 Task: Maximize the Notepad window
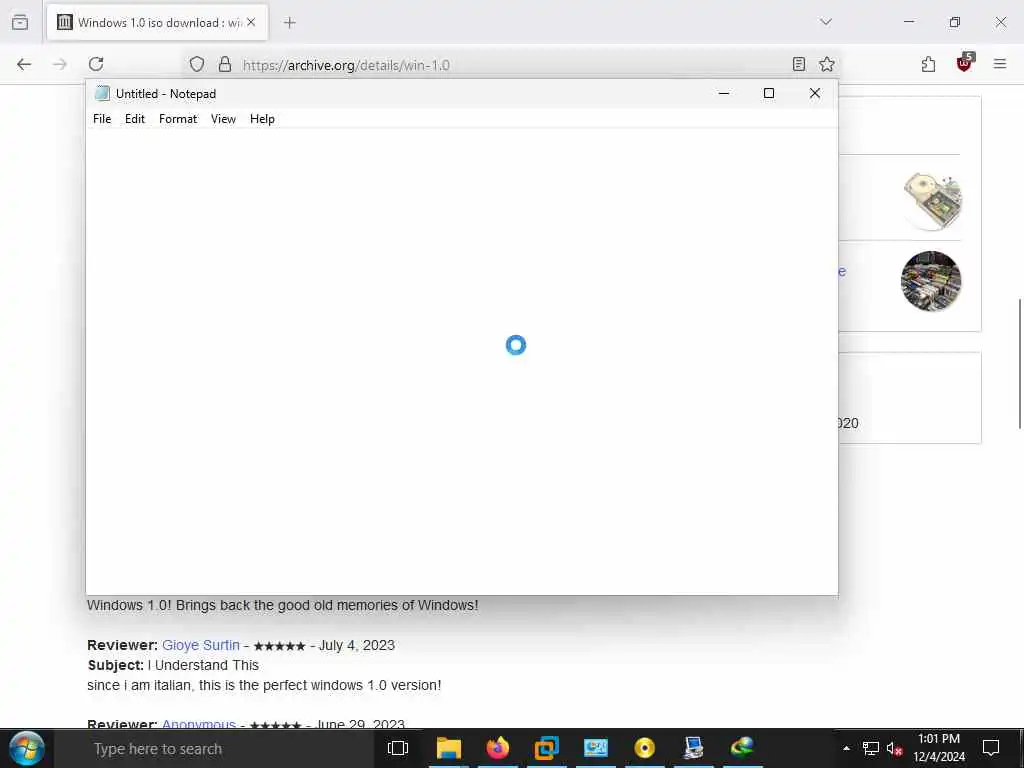769,93
